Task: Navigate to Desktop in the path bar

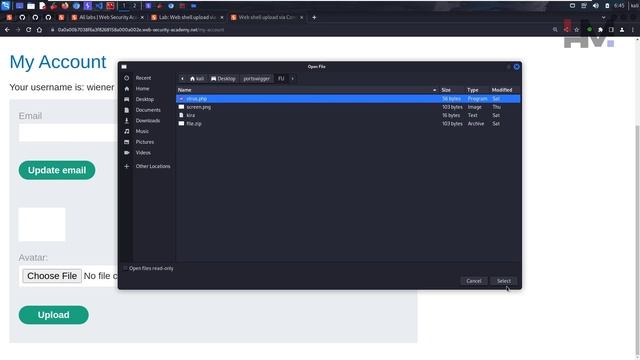Action: pyautogui.click(x=223, y=78)
